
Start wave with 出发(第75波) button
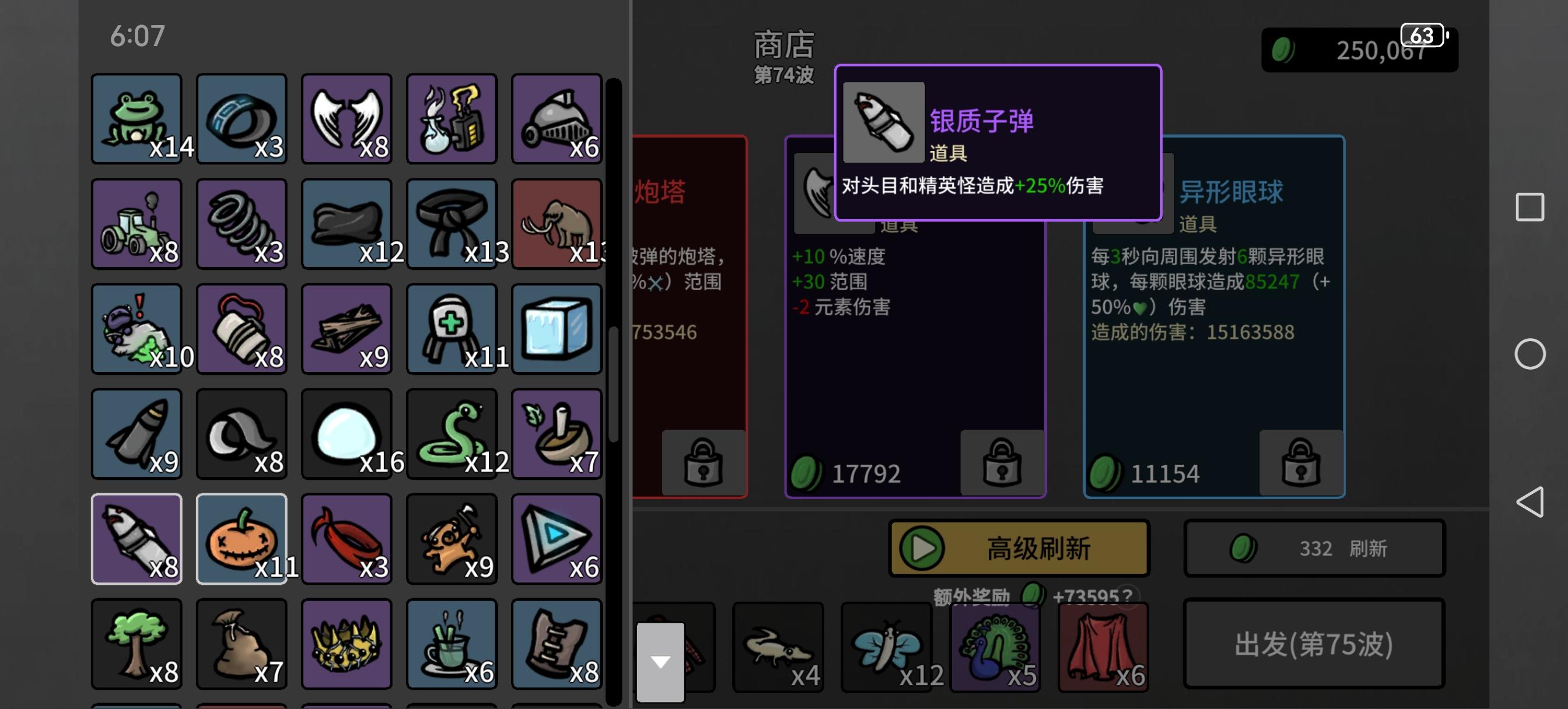click(1314, 644)
